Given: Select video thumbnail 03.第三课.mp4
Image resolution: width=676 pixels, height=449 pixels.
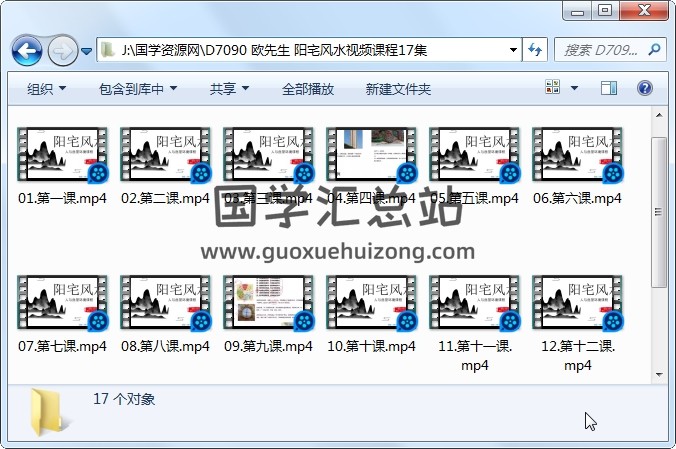Looking at the screenshot, I should click(x=269, y=154).
